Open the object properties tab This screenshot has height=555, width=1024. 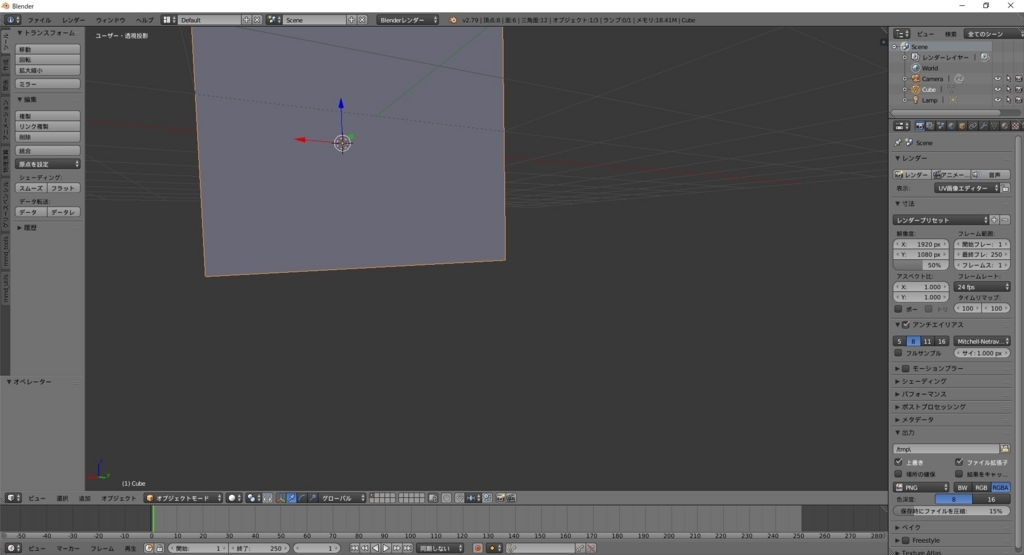click(962, 126)
